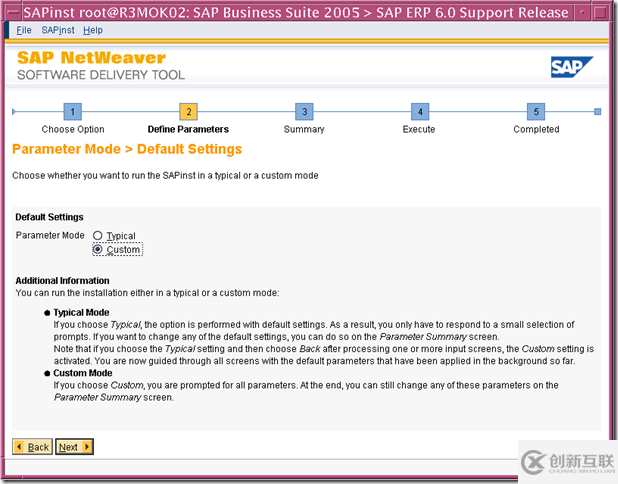618x484 pixels.
Task: Click the 'Additional Information' heading
Action: pos(62,281)
